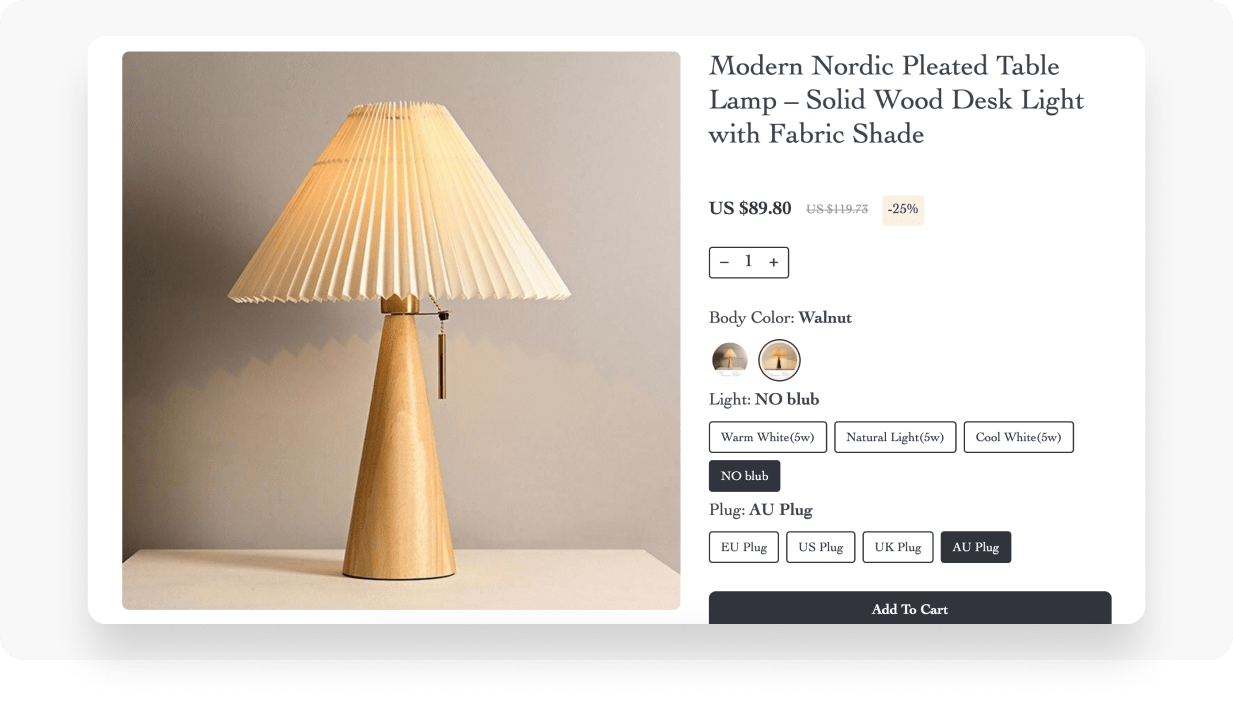Image resolution: width=1233 pixels, height=701 pixels.
Task: Add the lamp to cart
Action: pos(910,608)
